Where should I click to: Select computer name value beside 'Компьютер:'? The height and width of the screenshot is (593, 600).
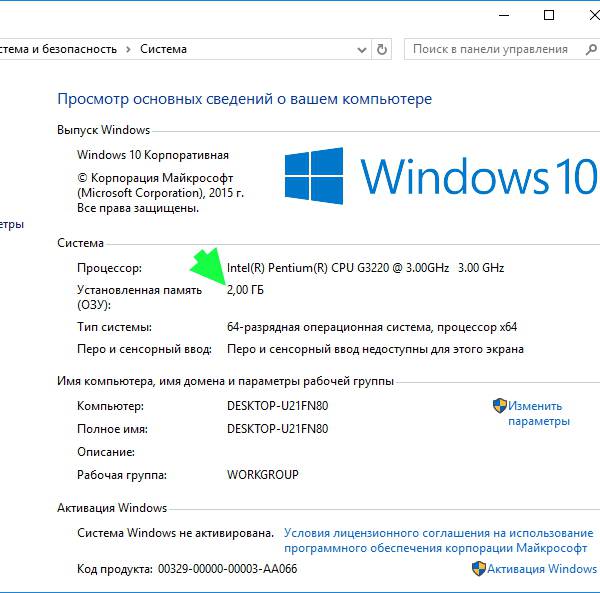[277, 406]
